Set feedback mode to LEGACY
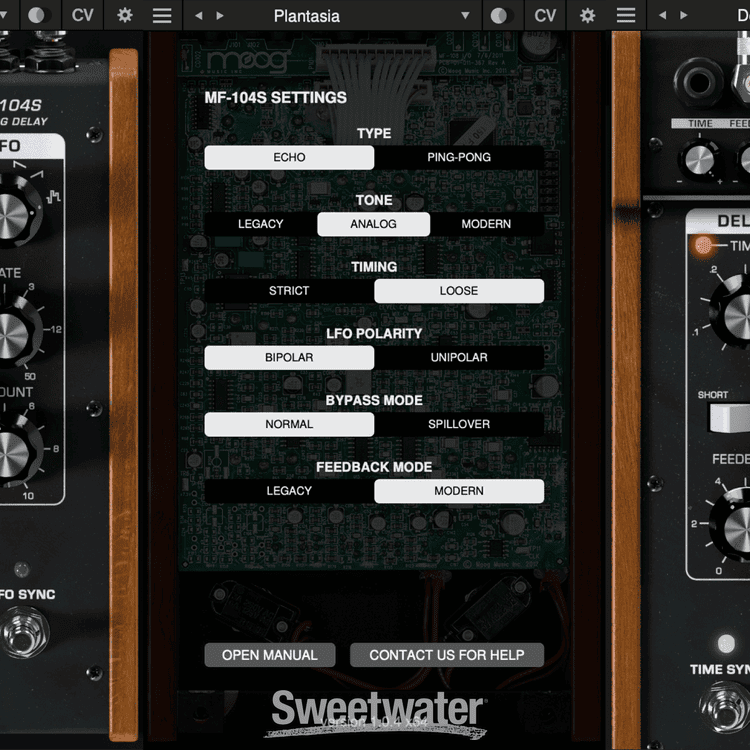750x750 pixels. click(289, 491)
